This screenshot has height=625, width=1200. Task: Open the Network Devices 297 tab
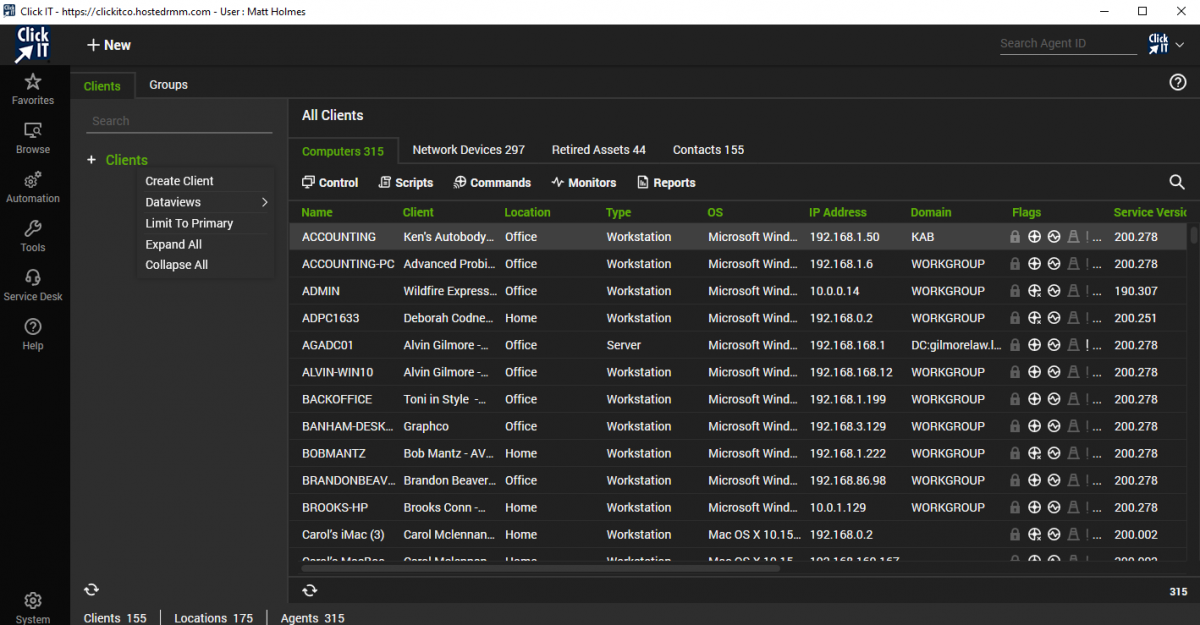pos(469,150)
